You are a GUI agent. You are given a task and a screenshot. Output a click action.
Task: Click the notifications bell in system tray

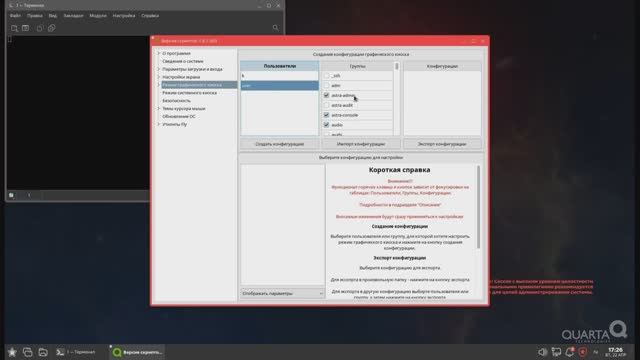click(569, 352)
